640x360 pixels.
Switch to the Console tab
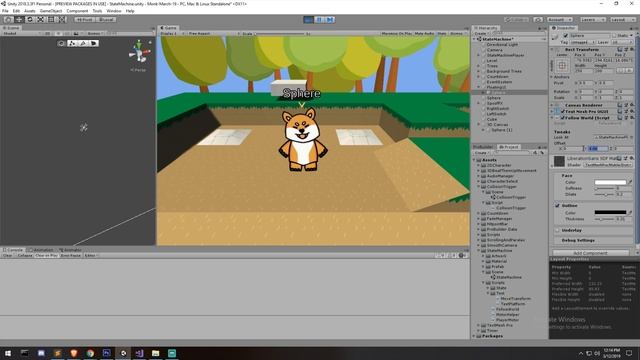tap(13, 250)
